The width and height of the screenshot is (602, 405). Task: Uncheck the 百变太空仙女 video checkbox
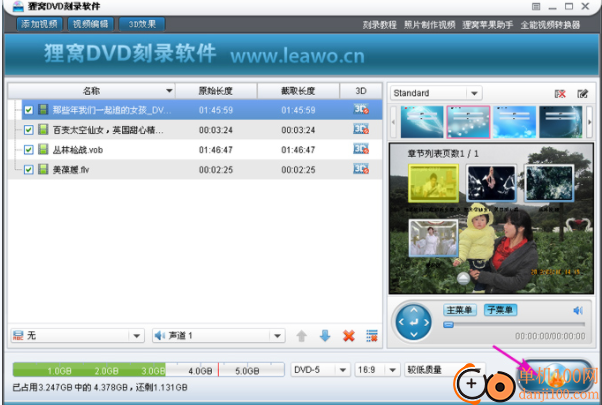click(28, 130)
